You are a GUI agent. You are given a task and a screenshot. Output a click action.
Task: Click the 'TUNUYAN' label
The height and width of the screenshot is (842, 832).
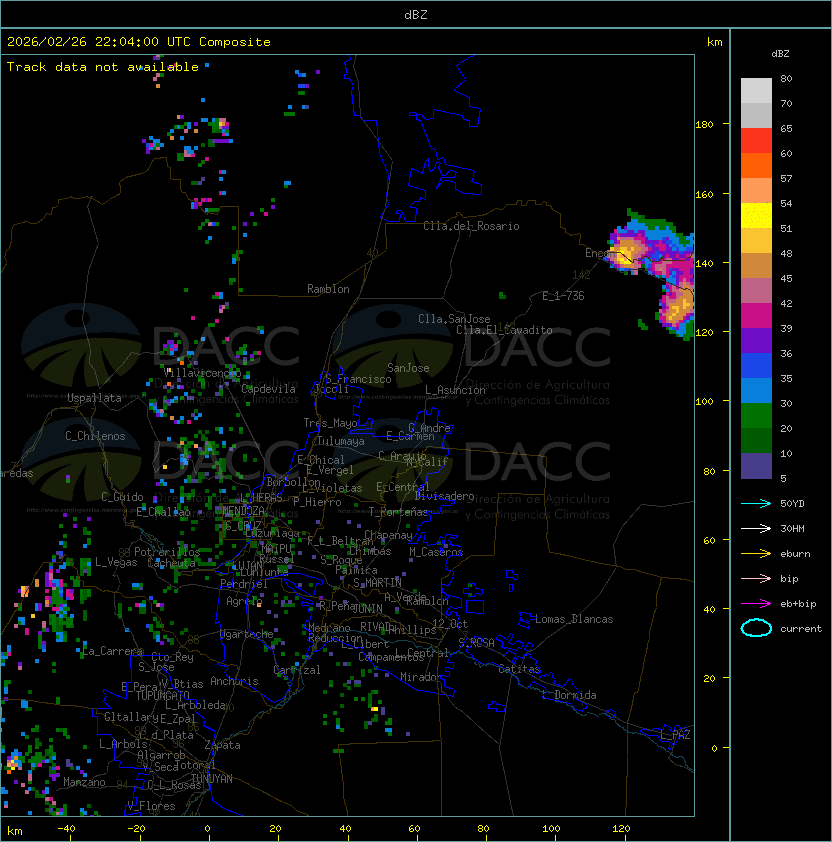click(212, 779)
